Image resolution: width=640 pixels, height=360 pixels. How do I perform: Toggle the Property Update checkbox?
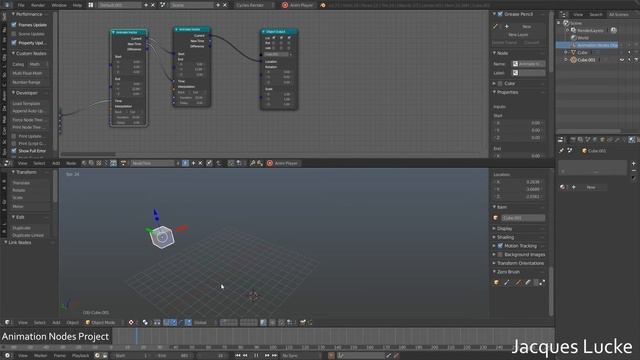coord(14,43)
